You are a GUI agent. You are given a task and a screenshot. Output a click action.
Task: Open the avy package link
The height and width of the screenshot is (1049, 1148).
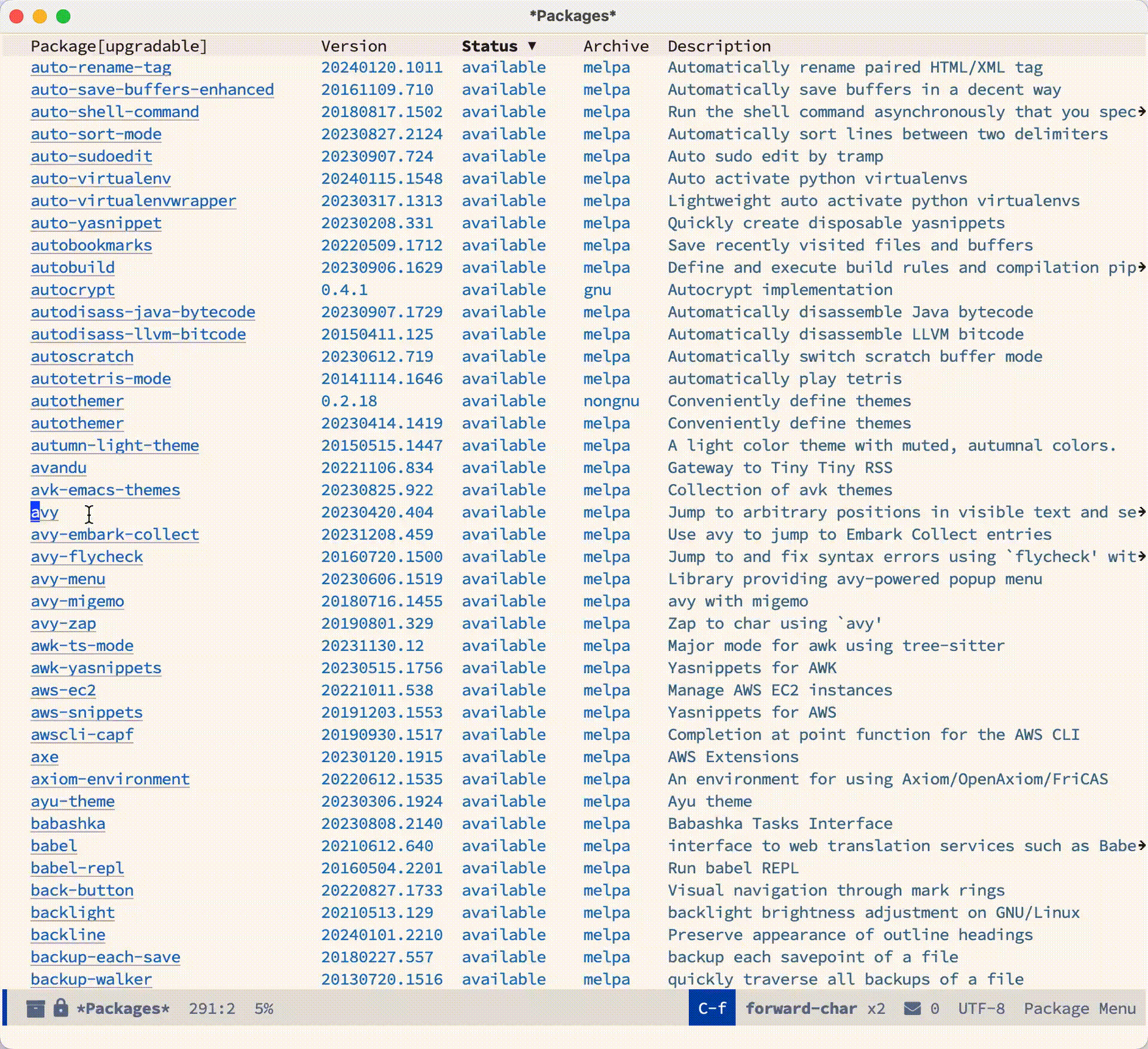(x=45, y=512)
